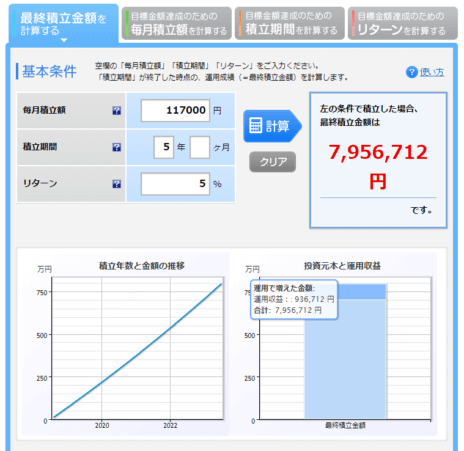
Task: Focus the 毎月積立額 amount input field
Action: point(175,110)
